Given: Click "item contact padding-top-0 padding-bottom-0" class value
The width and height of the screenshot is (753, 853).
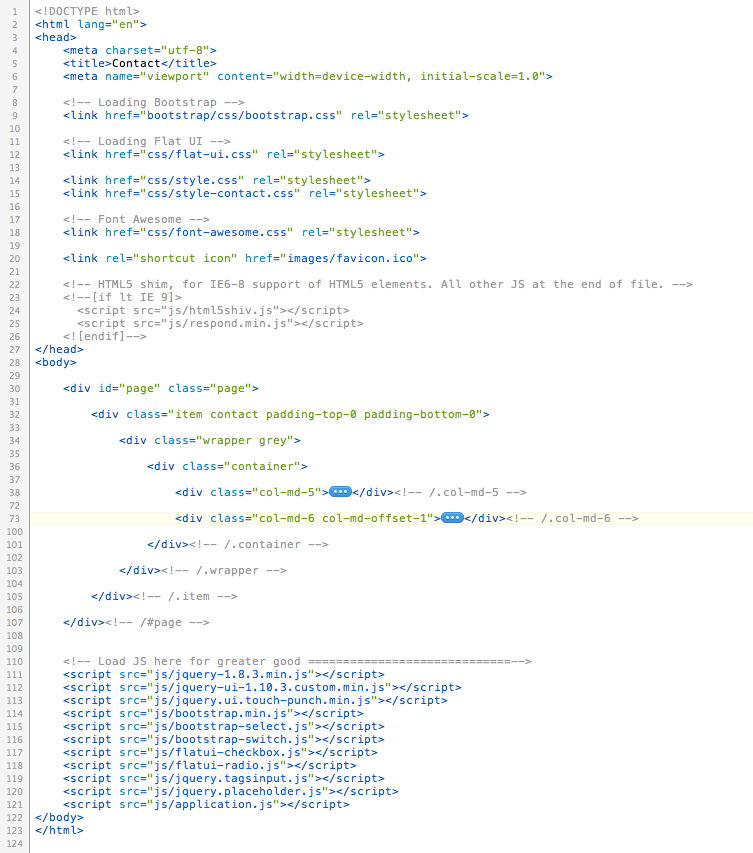Looking at the screenshot, I should pyautogui.click(x=325, y=415).
